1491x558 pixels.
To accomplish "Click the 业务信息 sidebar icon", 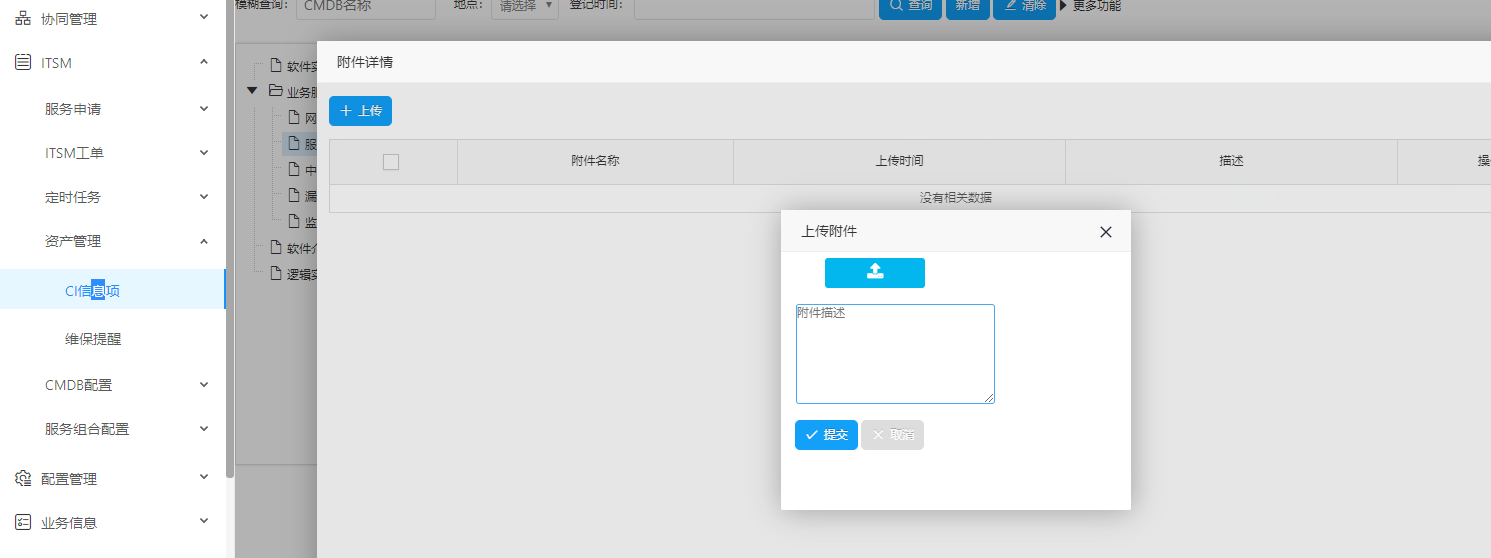I will click(23, 523).
